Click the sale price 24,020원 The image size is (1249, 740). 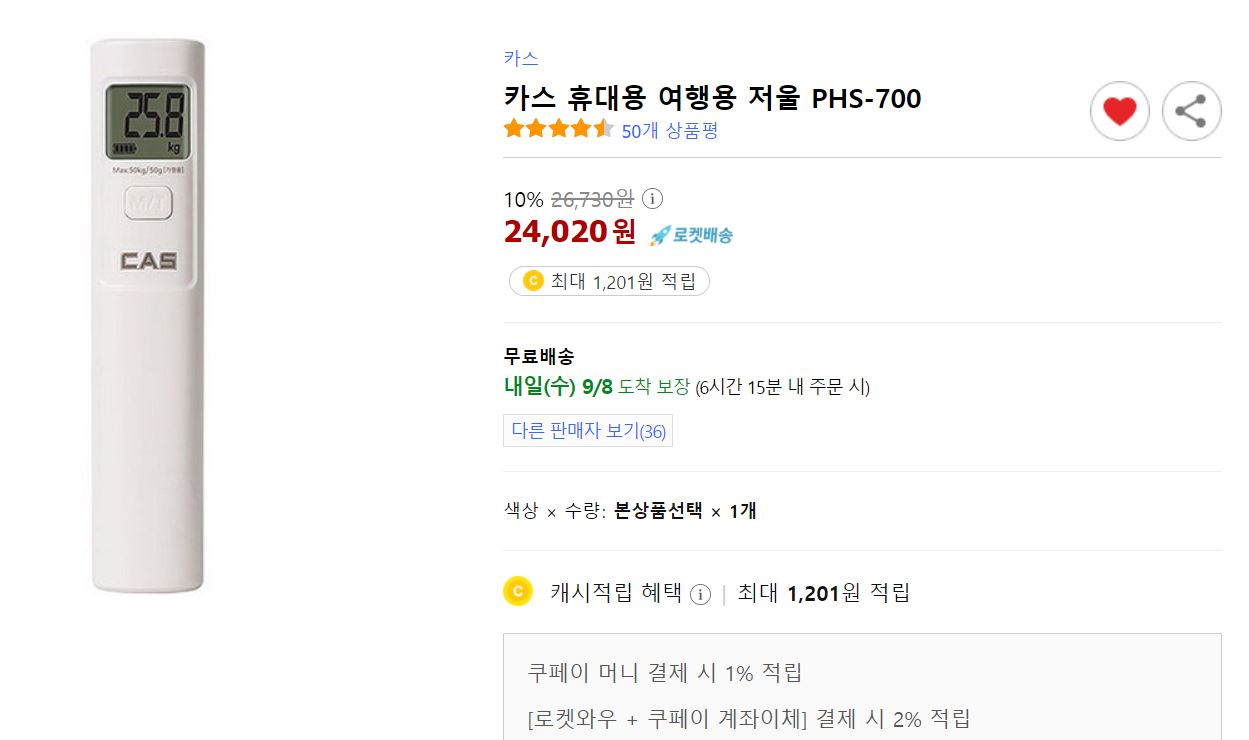(x=570, y=232)
